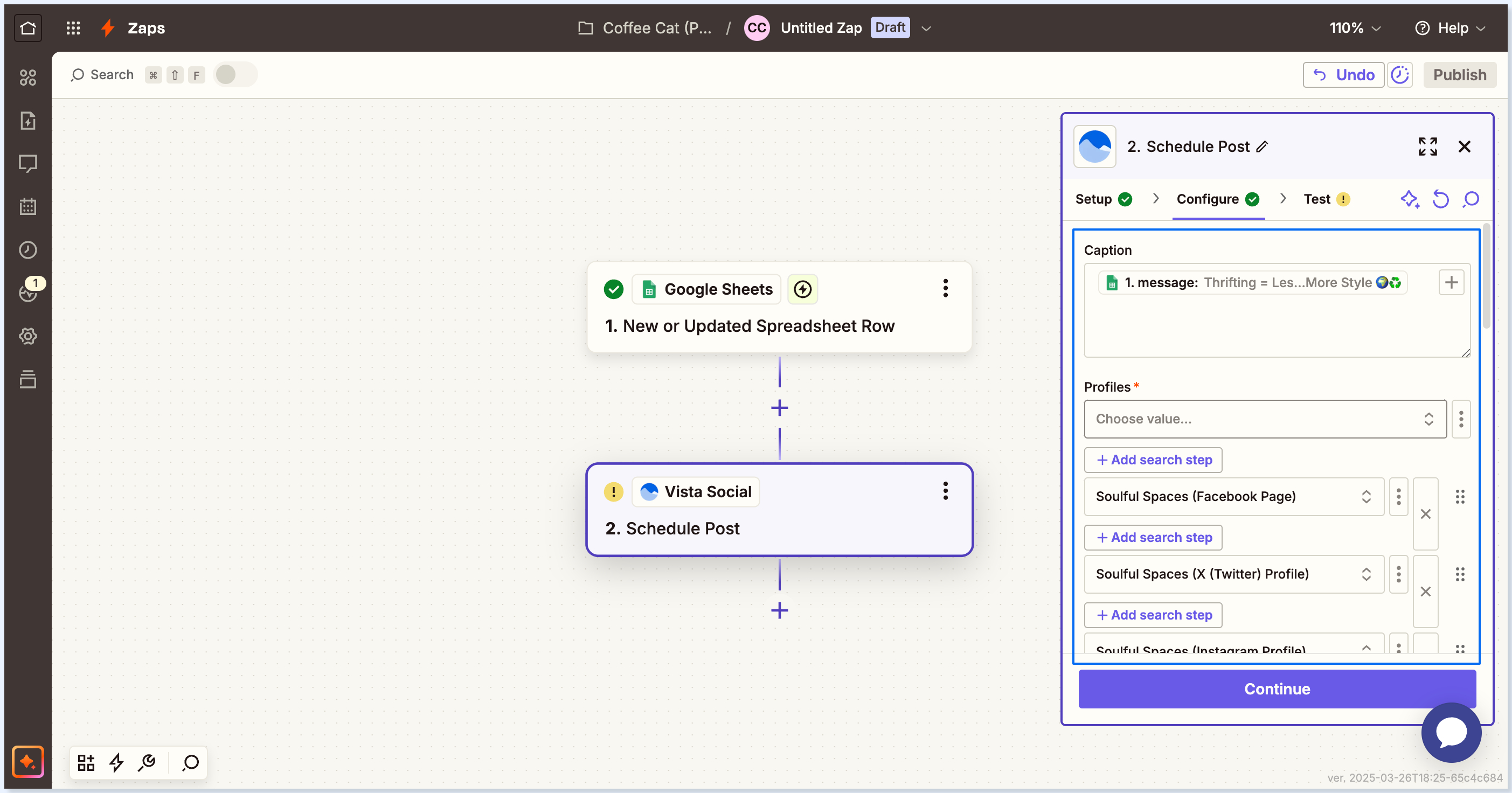Open the Untitled Zap Draft dropdown chevron
This screenshot has height=793, width=1512.
coord(926,28)
